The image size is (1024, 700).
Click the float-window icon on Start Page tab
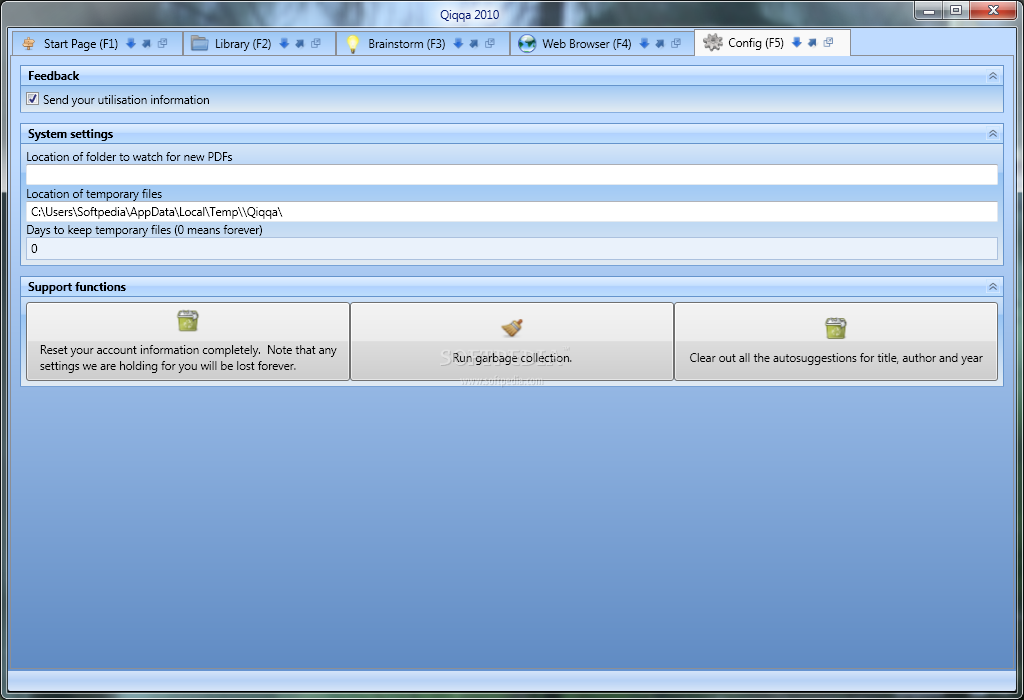[x=163, y=43]
